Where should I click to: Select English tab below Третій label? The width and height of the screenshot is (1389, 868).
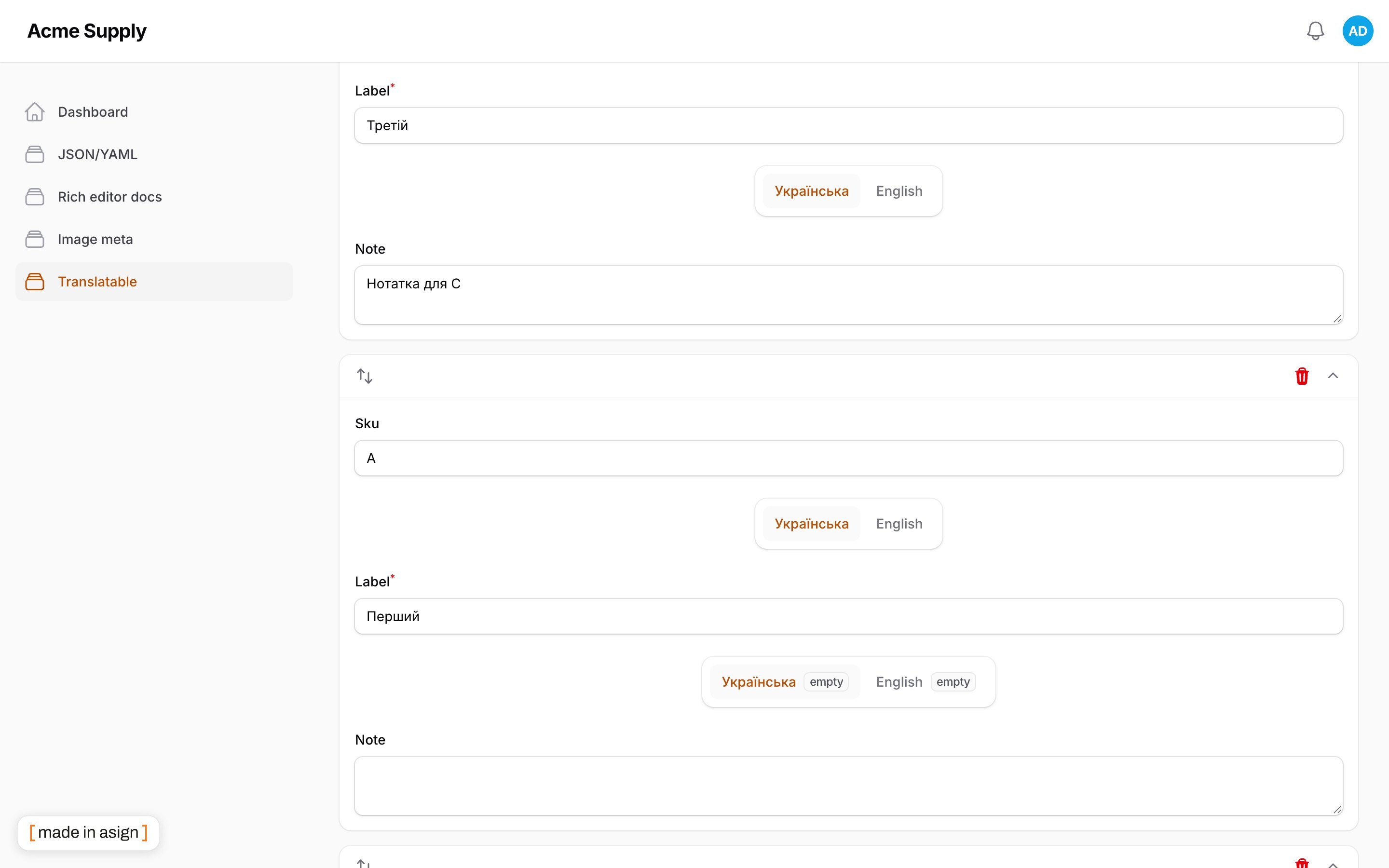click(899, 191)
